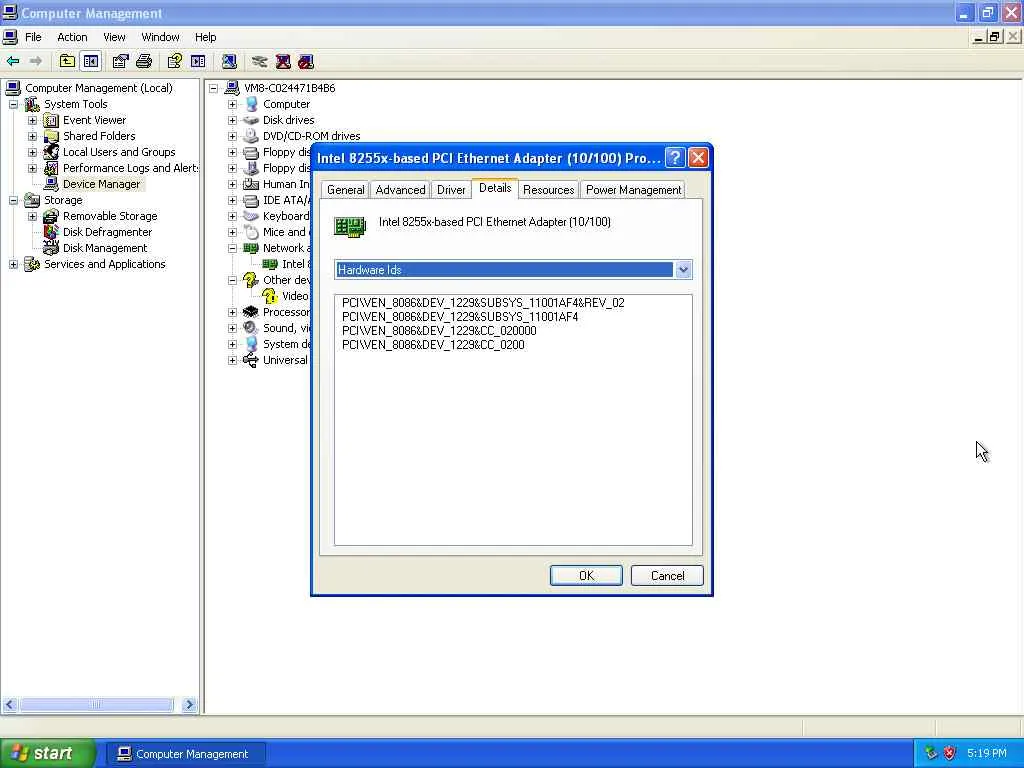The width and height of the screenshot is (1024, 768).
Task: Expand the Processors device category
Action: pyautogui.click(x=232, y=312)
